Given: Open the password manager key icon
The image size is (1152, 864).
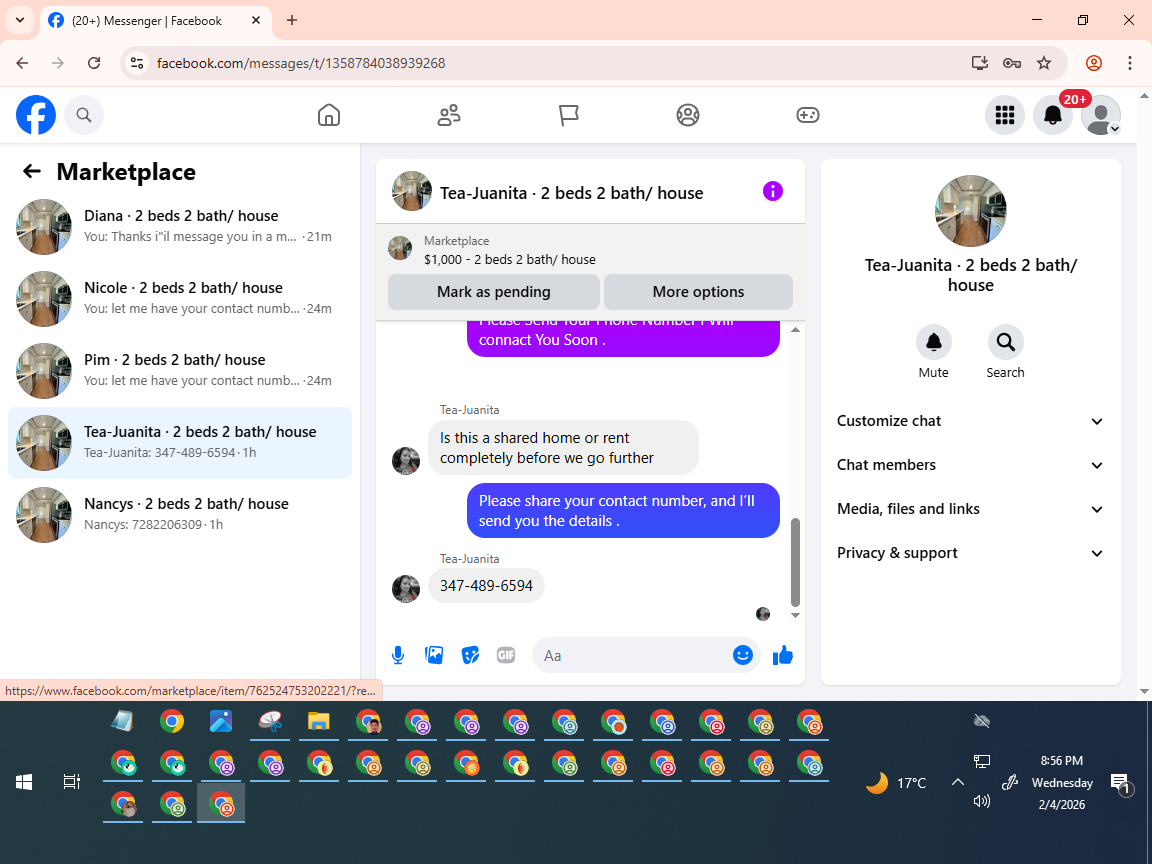Looking at the screenshot, I should (1012, 63).
